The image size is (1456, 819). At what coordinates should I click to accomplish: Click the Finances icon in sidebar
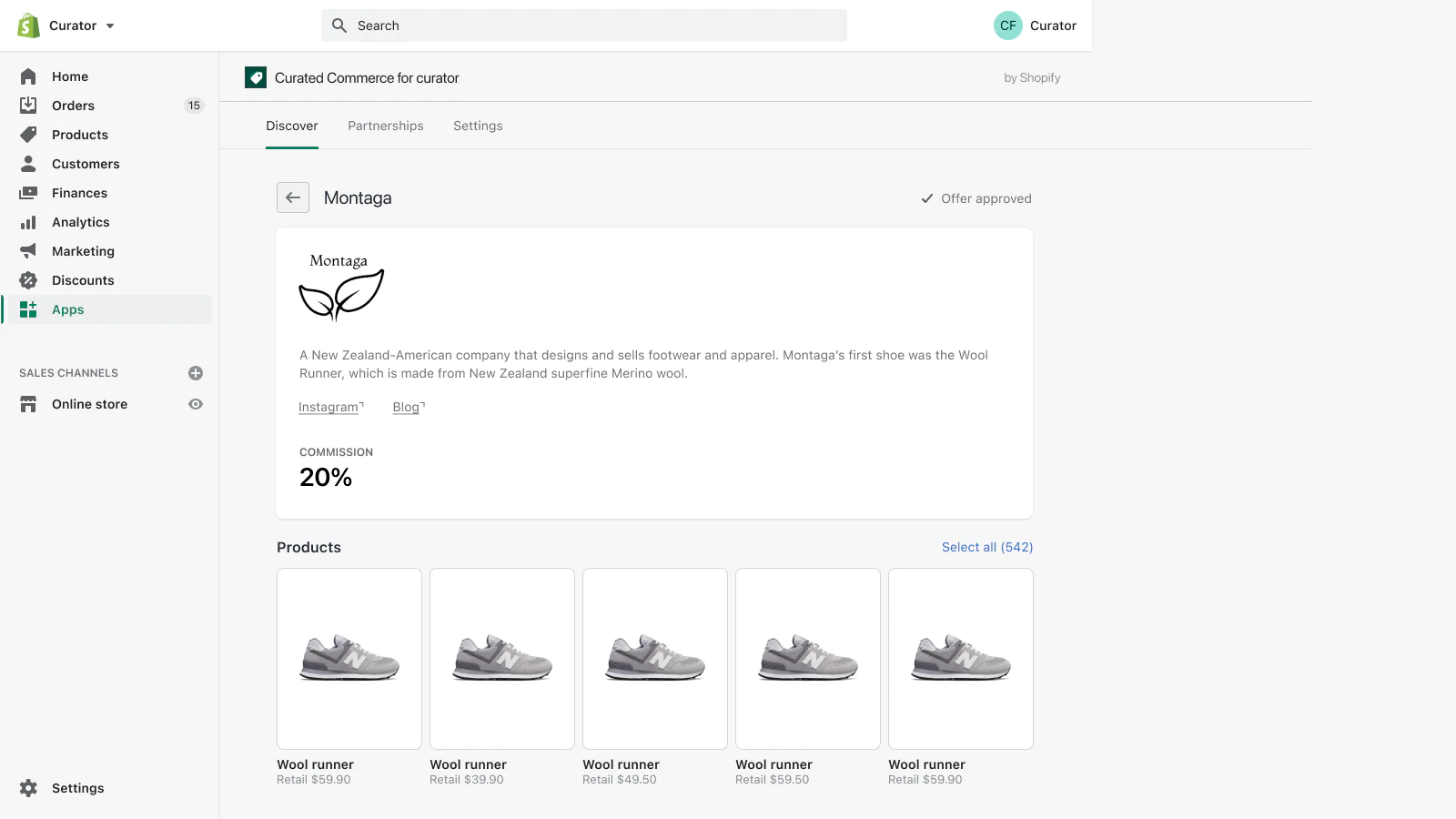pyautogui.click(x=28, y=193)
